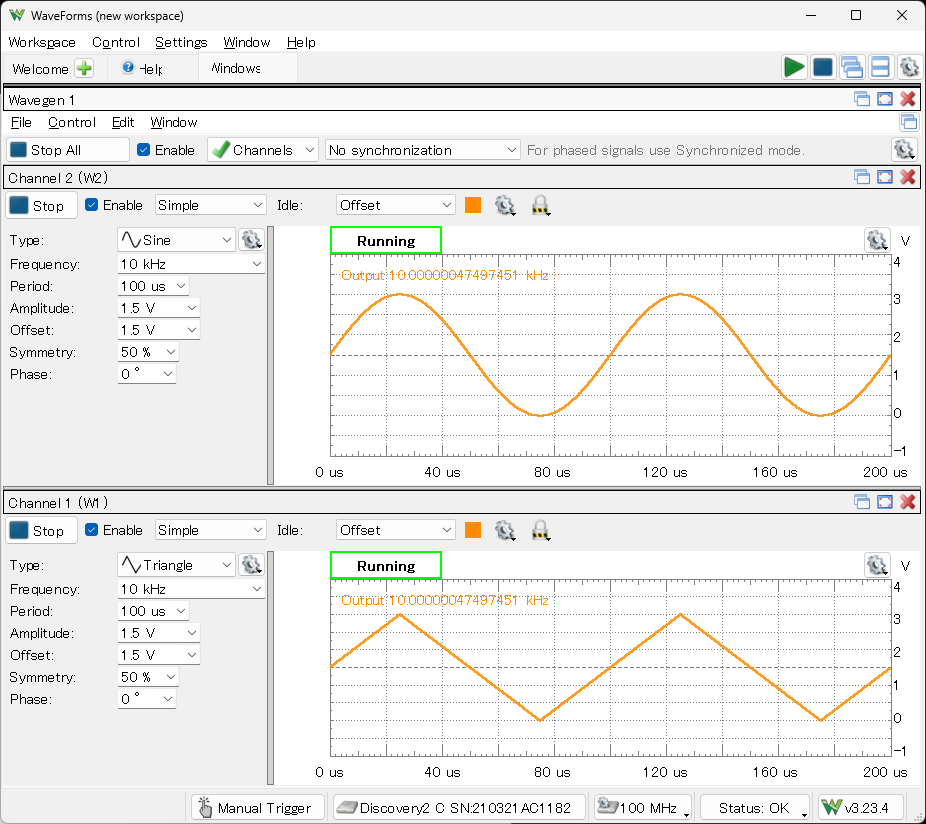Click the green Run all instruments icon
Screen dimensions: 926x824
[794, 67]
